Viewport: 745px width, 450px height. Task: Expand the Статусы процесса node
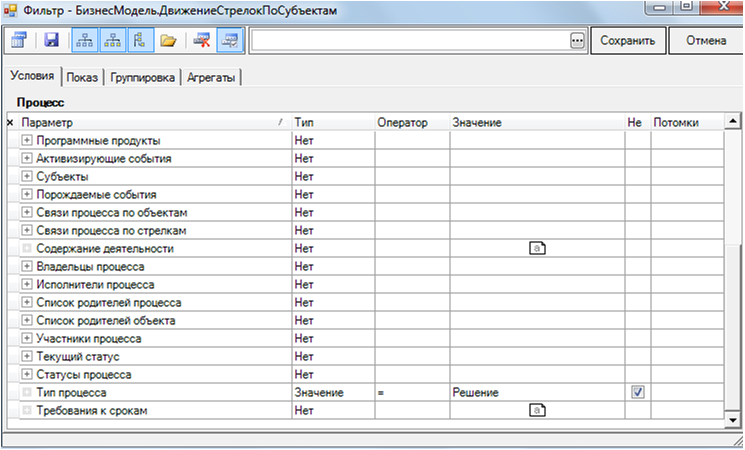coord(27,375)
